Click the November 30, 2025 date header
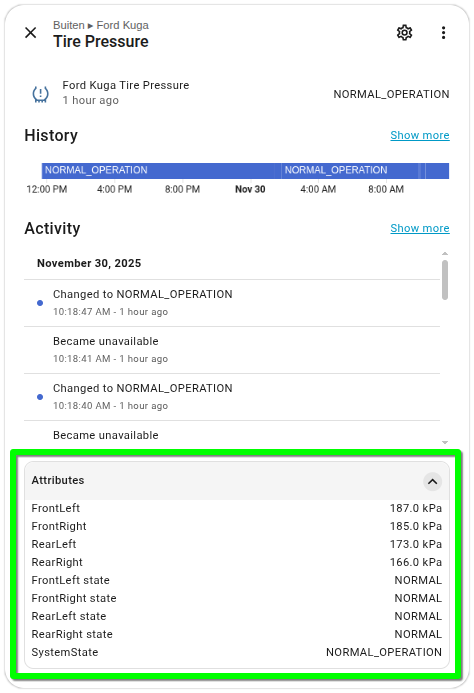This screenshot has width=474, height=693. pos(89,263)
